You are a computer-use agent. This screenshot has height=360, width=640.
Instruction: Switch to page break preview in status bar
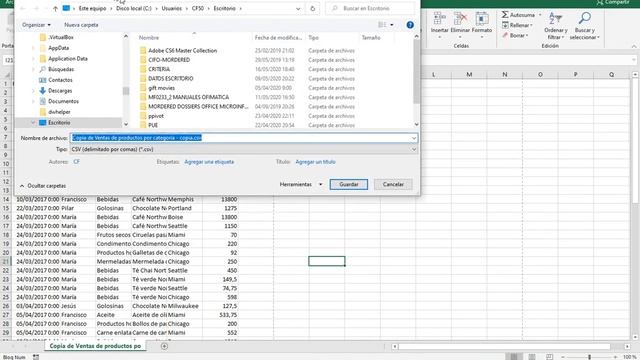pyautogui.click(x=550, y=357)
